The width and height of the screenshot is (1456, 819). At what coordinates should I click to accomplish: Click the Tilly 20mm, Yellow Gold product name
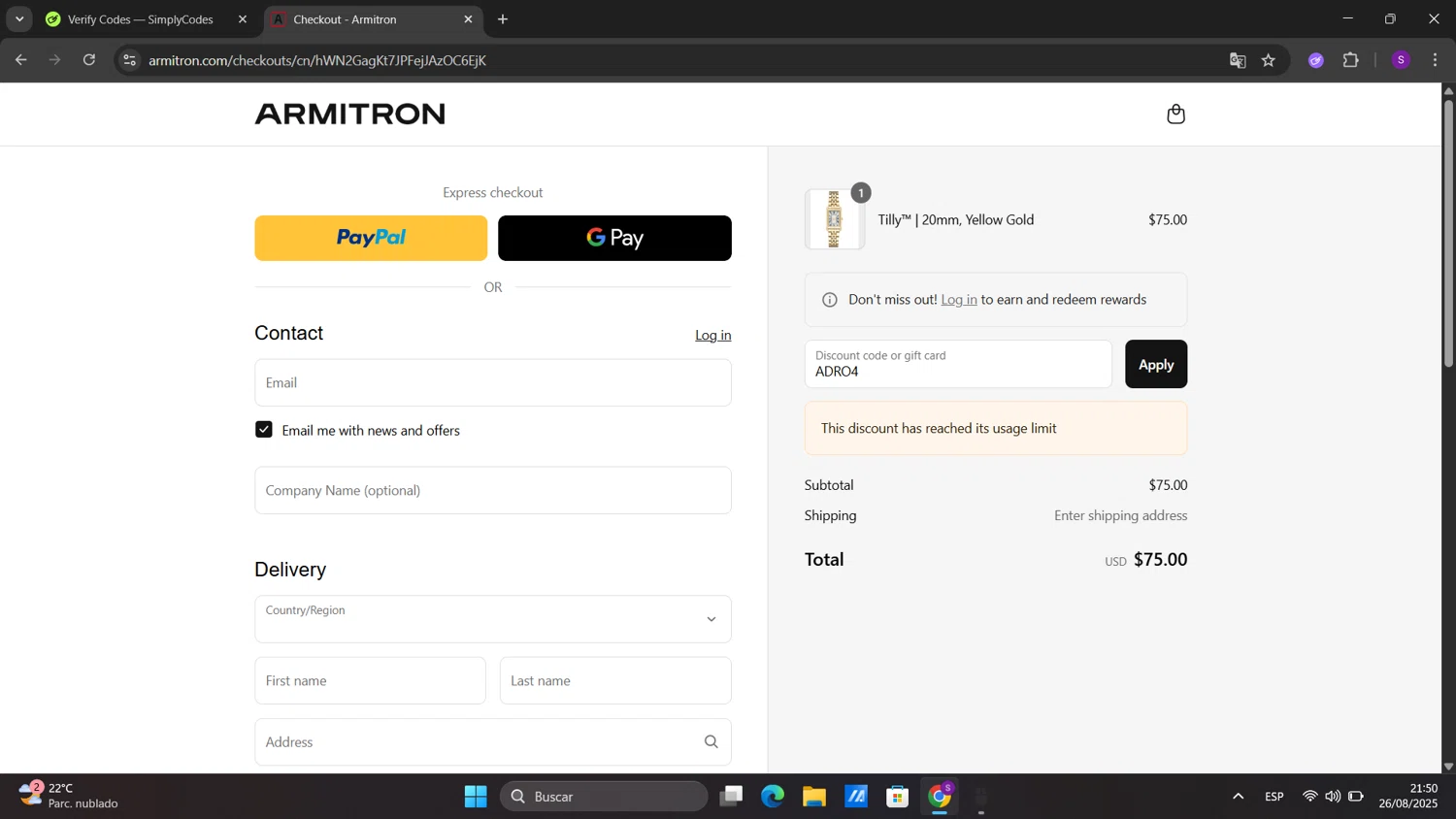[956, 219]
